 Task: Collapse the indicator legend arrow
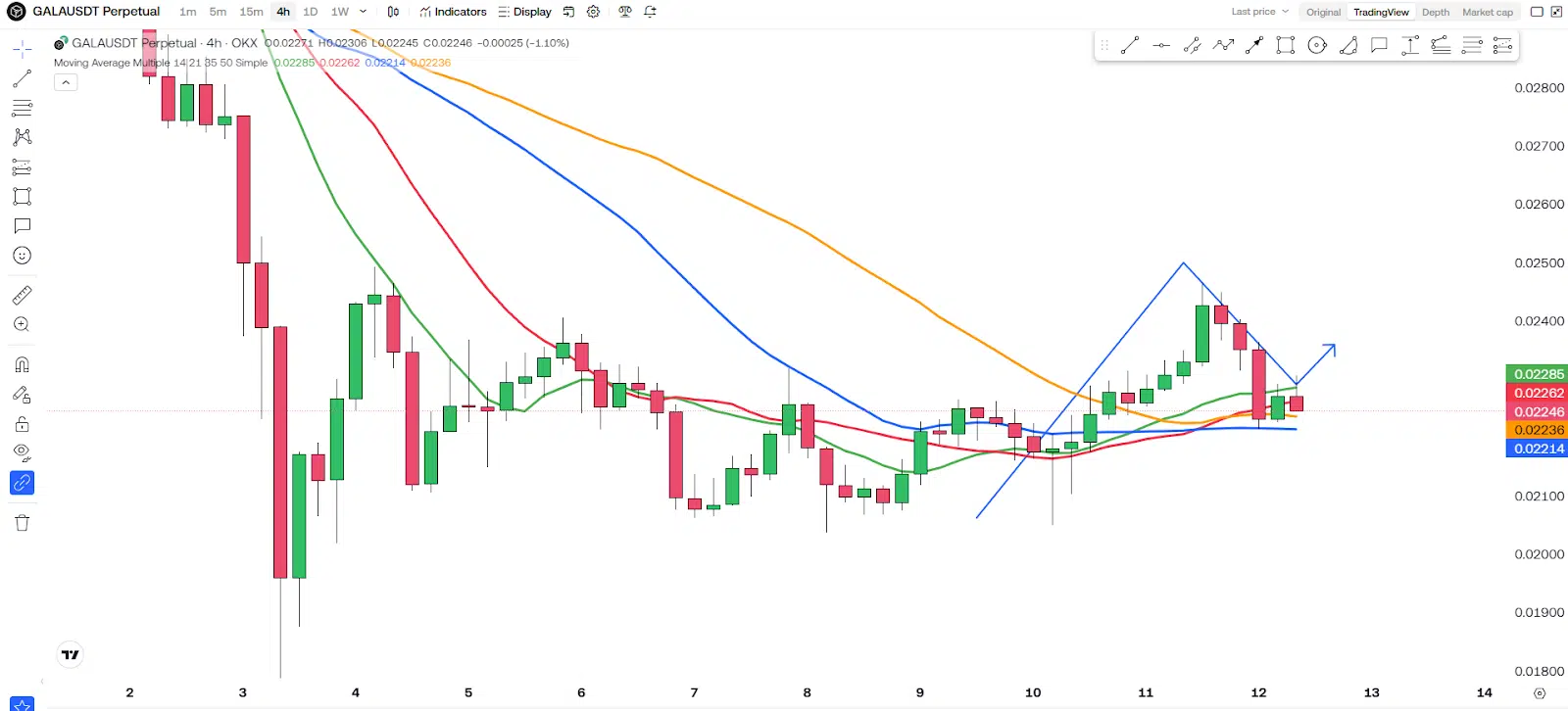(66, 83)
